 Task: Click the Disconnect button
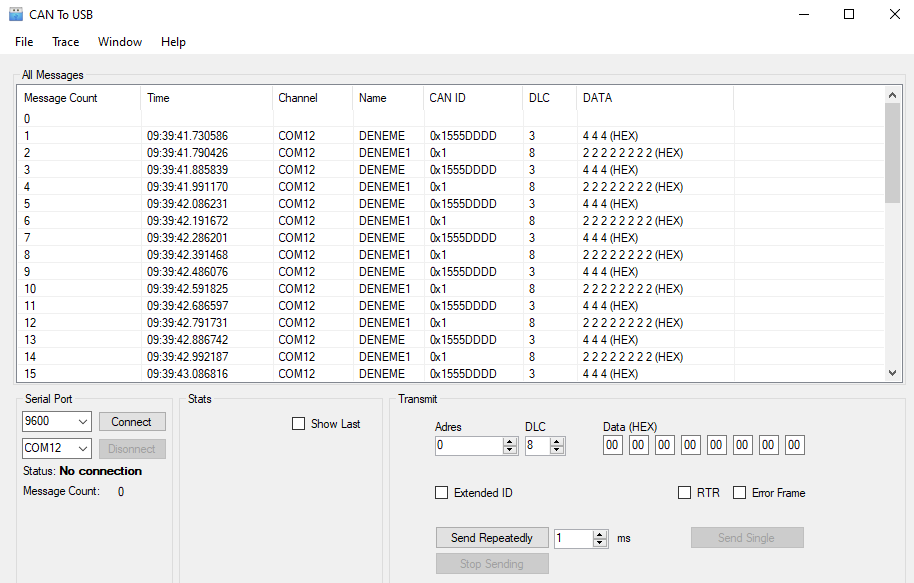click(x=132, y=449)
